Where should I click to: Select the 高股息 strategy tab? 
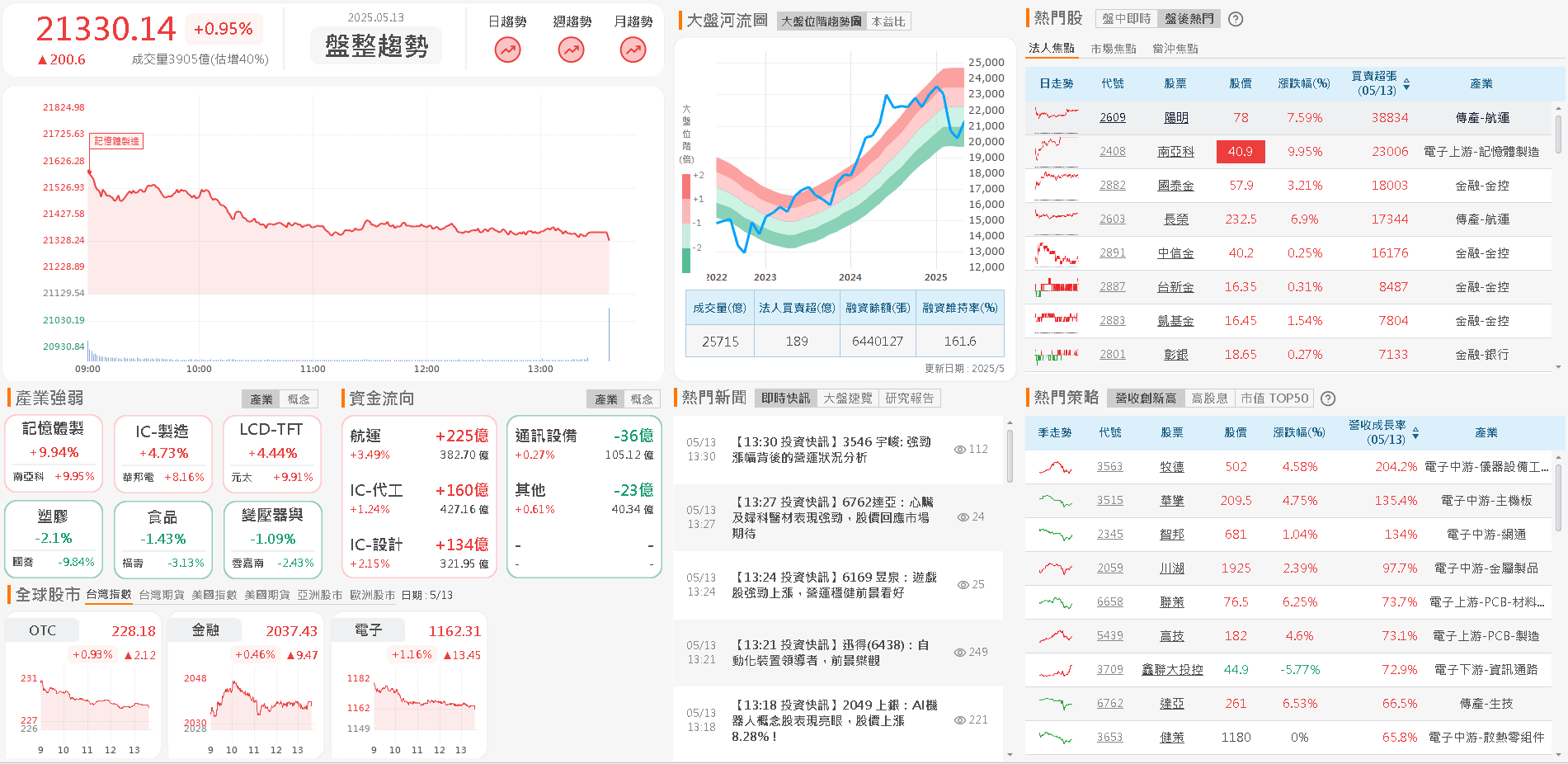click(1209, 399)
